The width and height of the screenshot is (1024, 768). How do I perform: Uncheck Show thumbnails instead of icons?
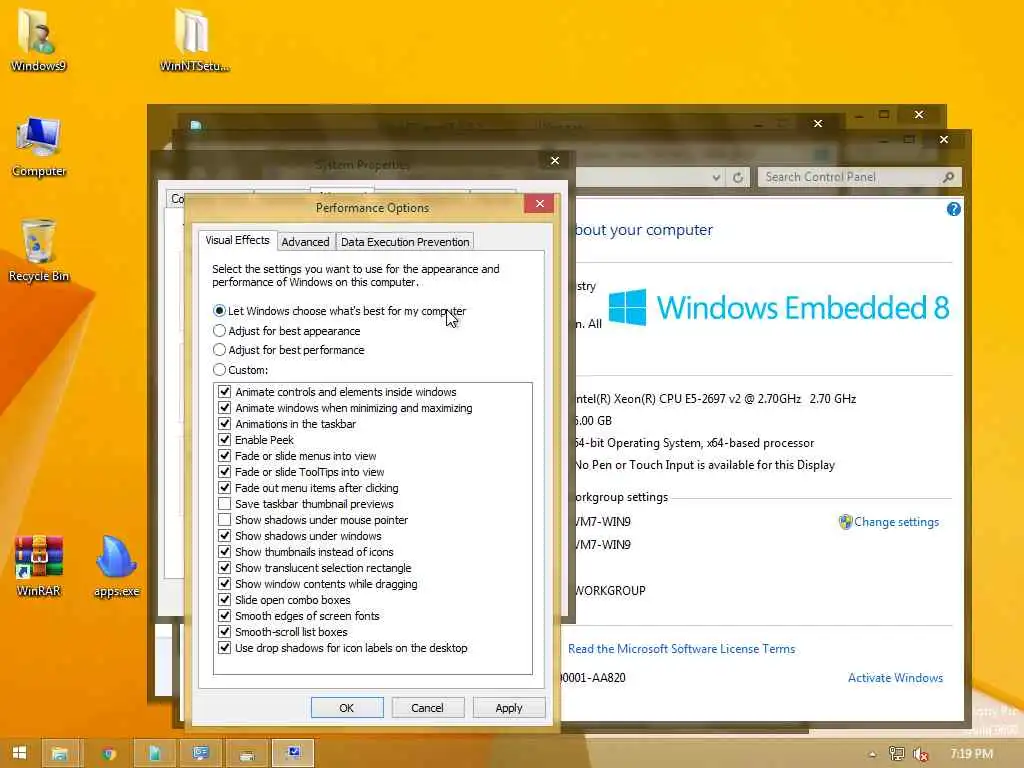coord(225,552)
